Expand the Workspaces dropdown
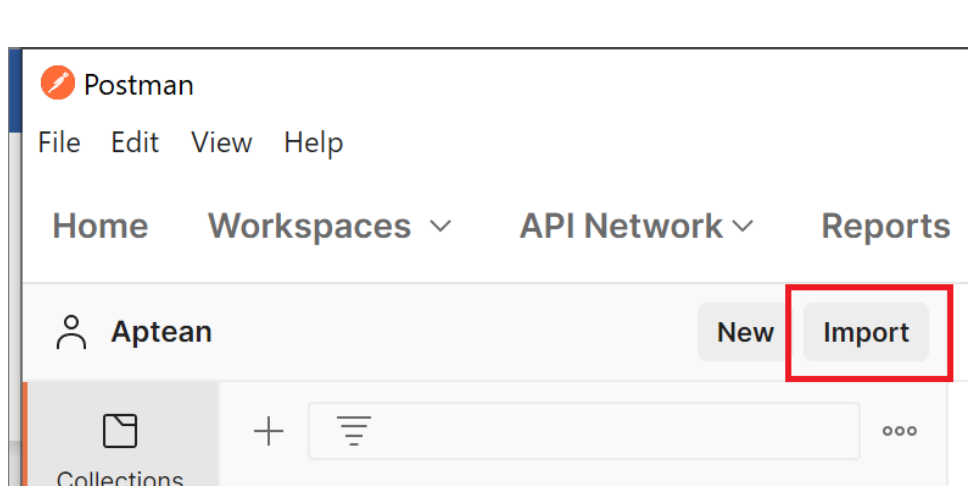The image size is (971, 493). [329, 226]
